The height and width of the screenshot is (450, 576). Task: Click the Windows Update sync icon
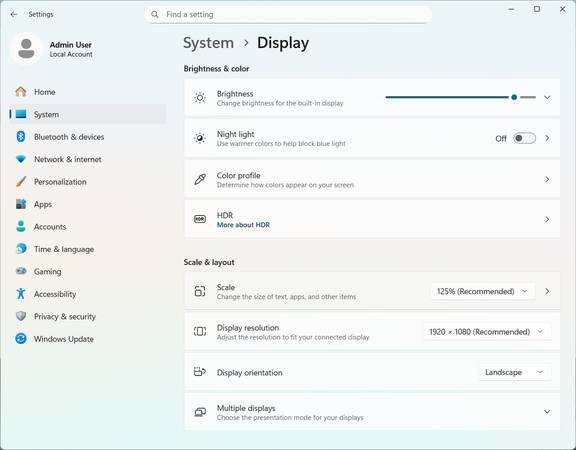(x=21, y=339)
